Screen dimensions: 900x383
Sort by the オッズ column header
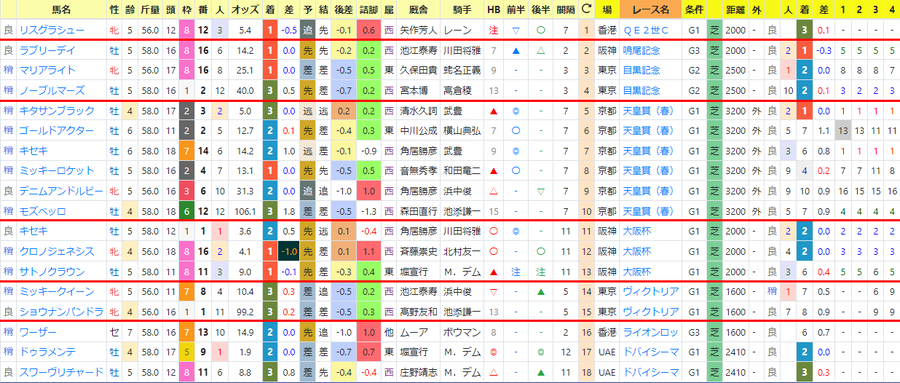click(x=244, y=10)
